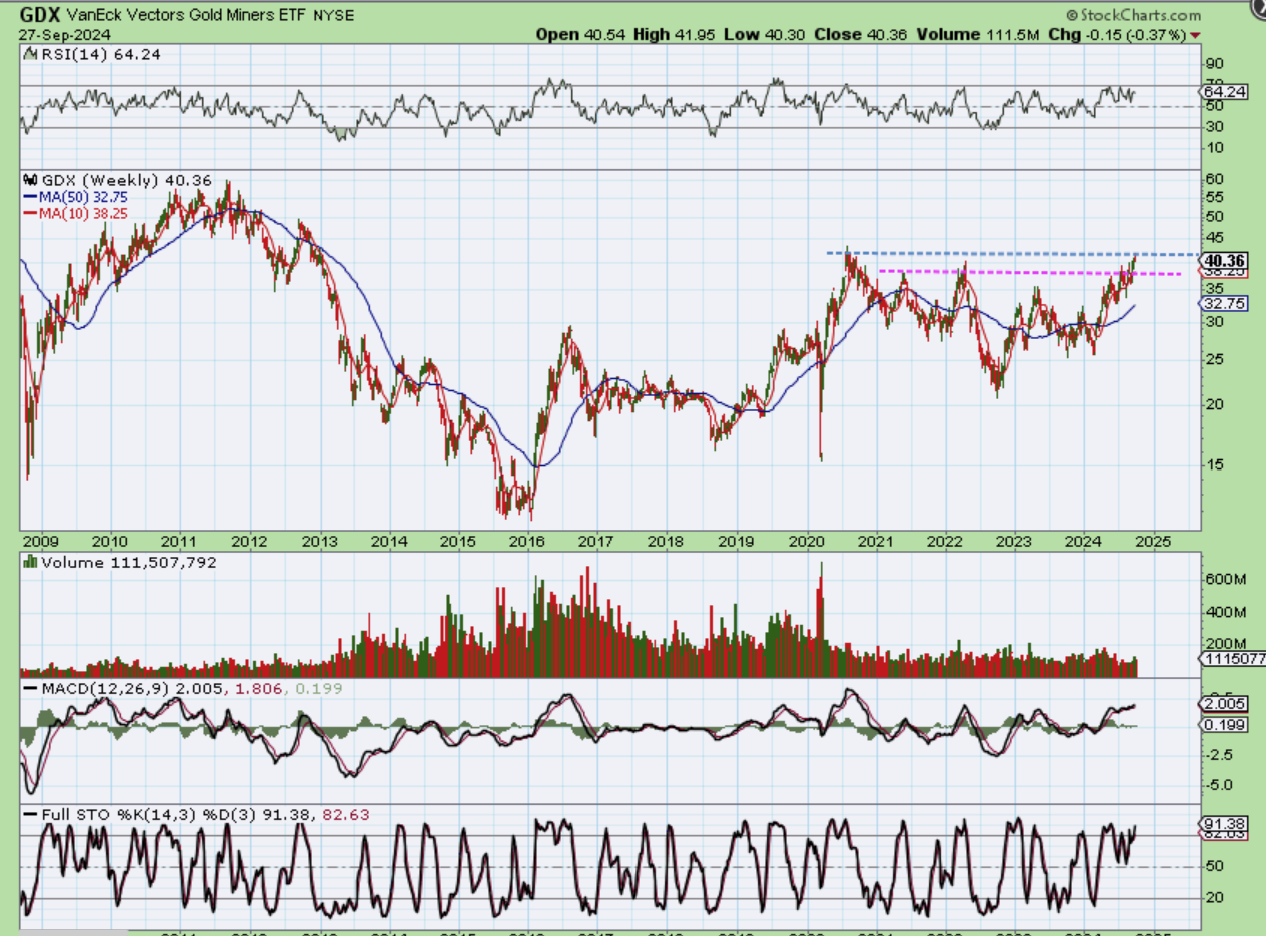Click the -5.0 label on the MACD axis
Screen dimensions: 1266x936
pyautogui.click(x=1218, y=784)
